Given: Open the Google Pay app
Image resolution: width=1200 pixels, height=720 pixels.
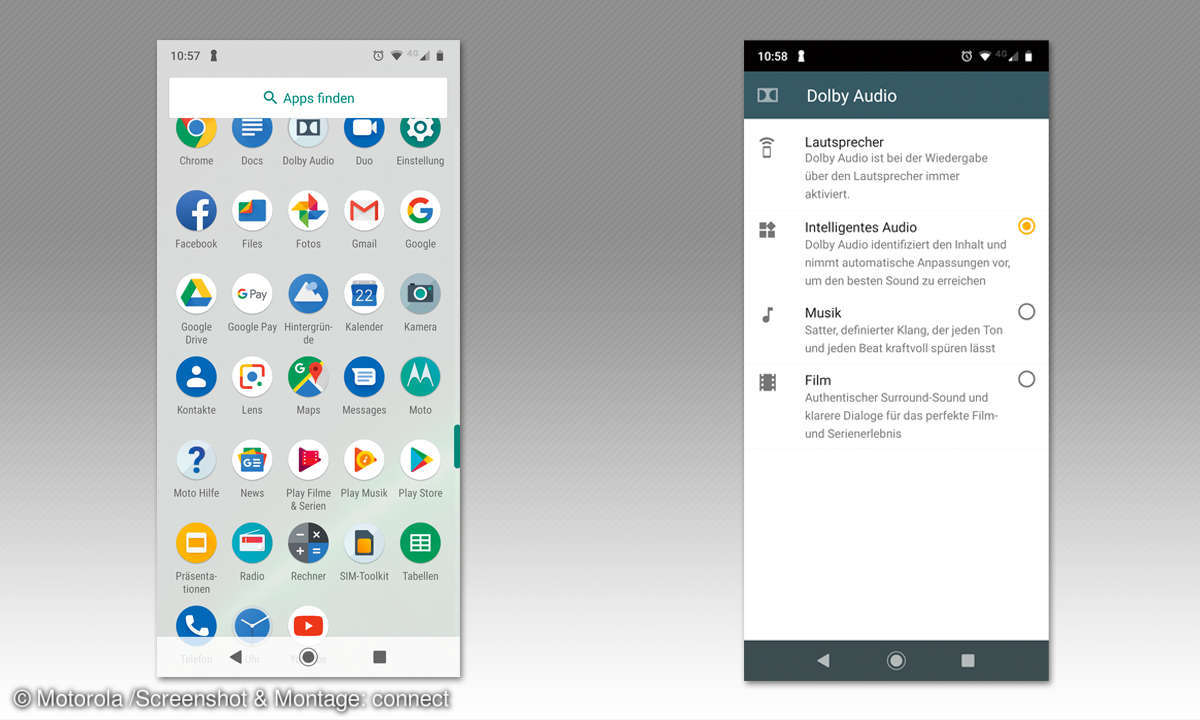Looking at the screenshot, I should pyautogui.click(x=252, y=294).
